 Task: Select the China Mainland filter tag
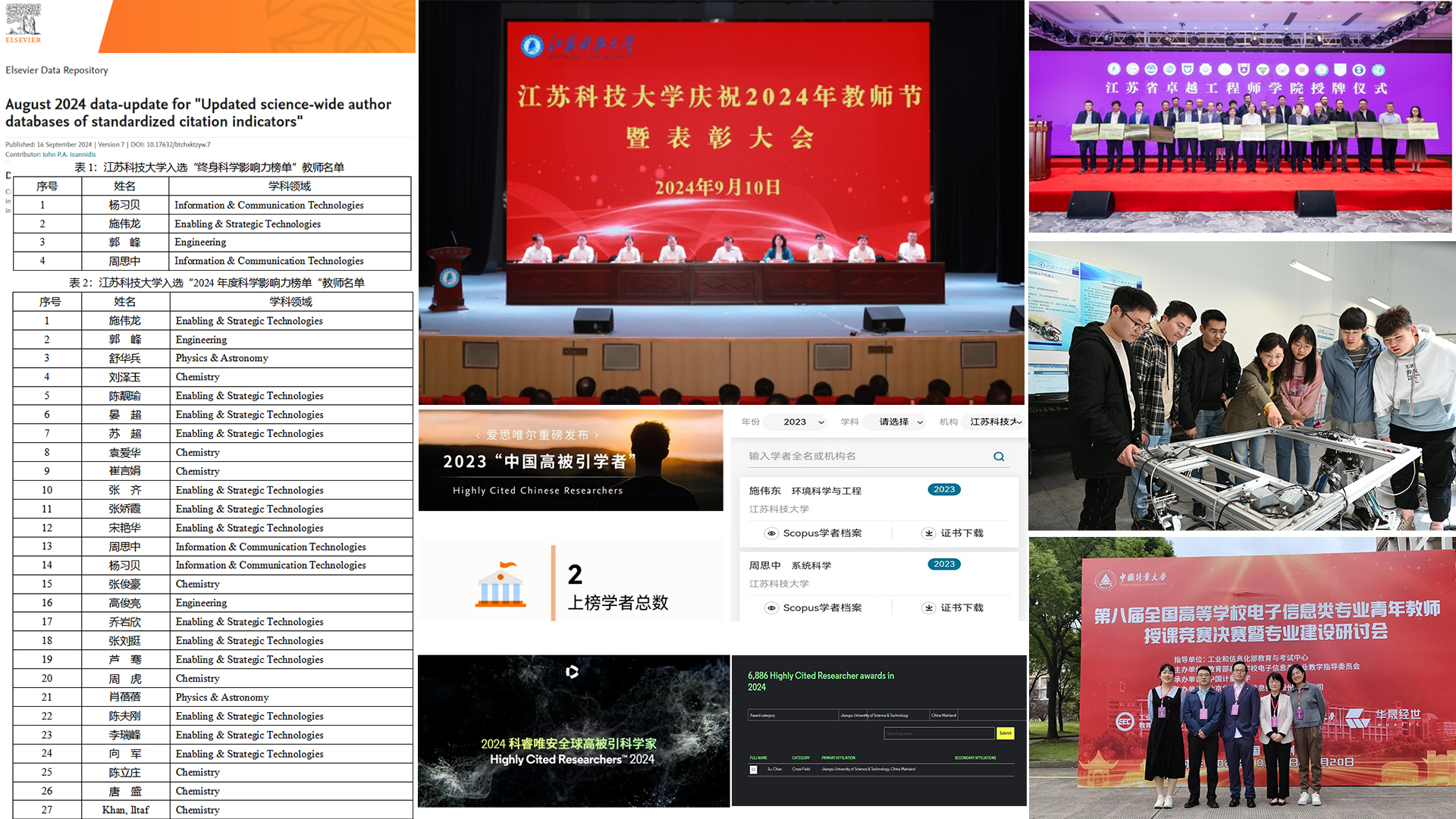944,715
